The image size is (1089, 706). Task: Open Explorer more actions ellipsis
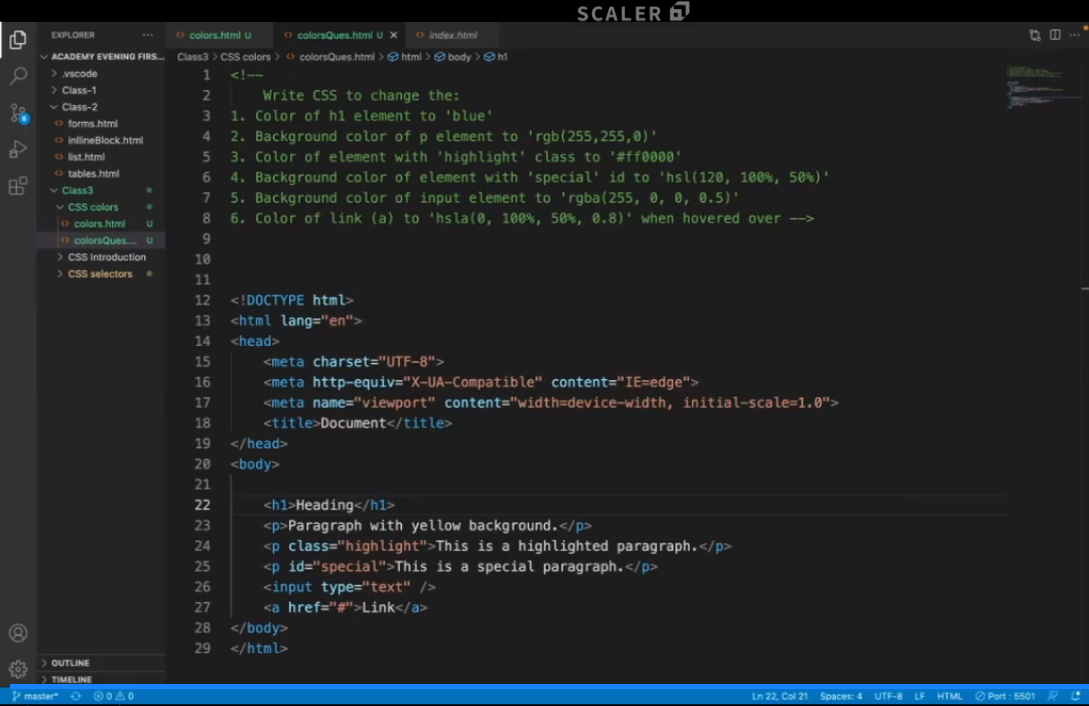pyautogui.click(x=148, y=35)
